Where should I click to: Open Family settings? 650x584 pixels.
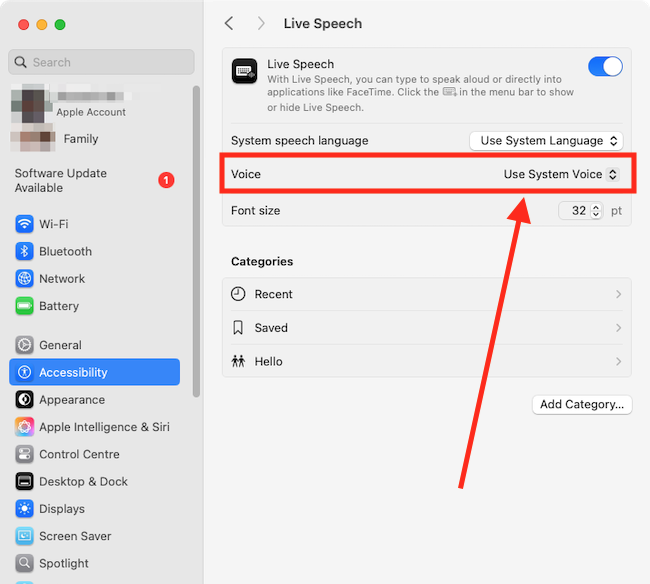click(x=95, y=139)
